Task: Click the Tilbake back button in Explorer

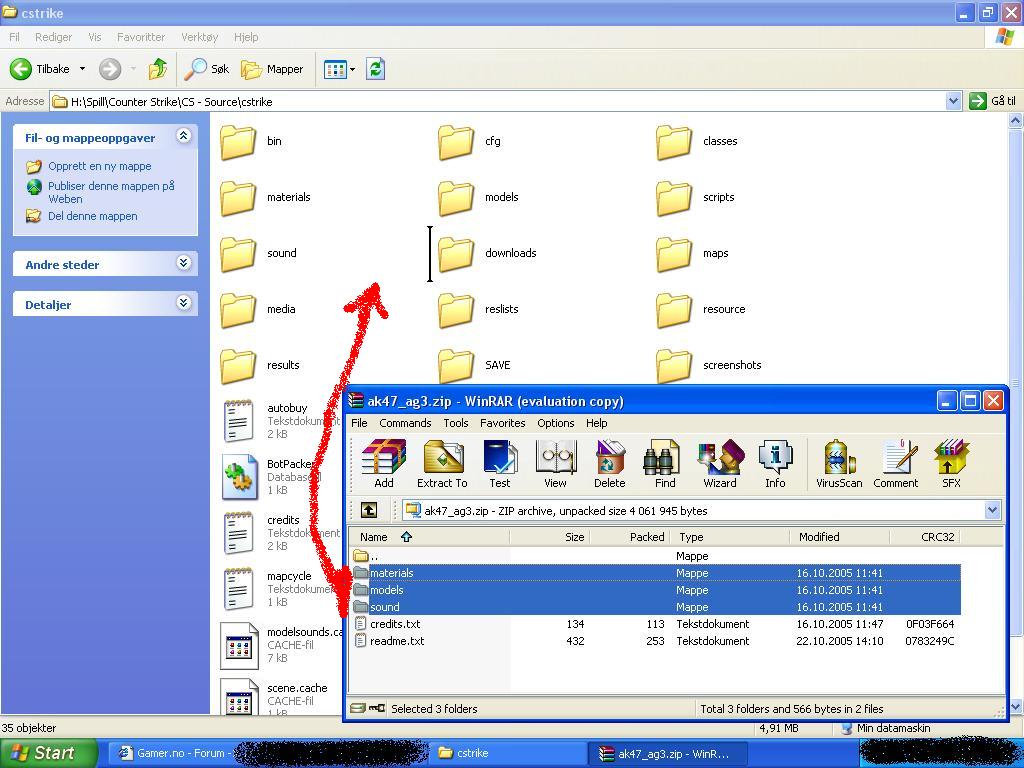Action: tap(40, 69)
